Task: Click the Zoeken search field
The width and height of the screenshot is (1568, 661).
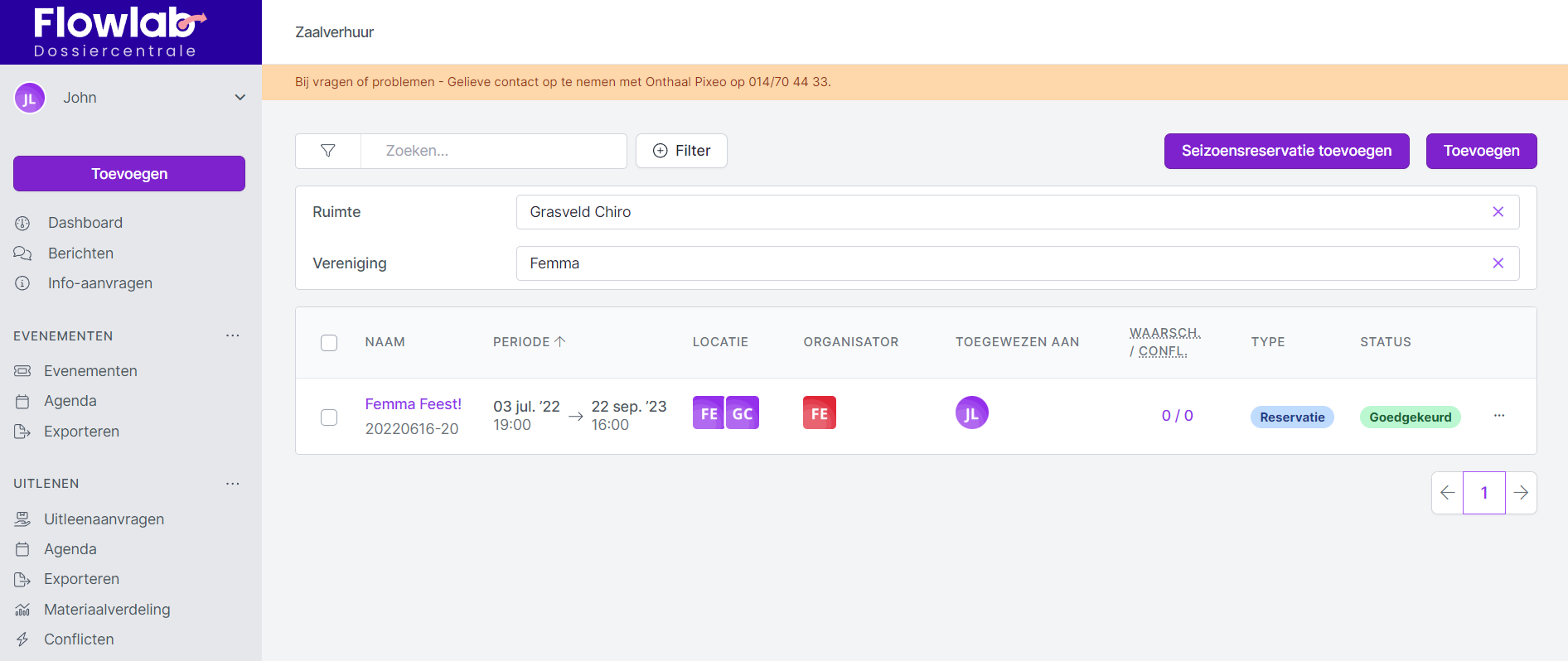Action: pyautogui.click(x=493, y=151)
